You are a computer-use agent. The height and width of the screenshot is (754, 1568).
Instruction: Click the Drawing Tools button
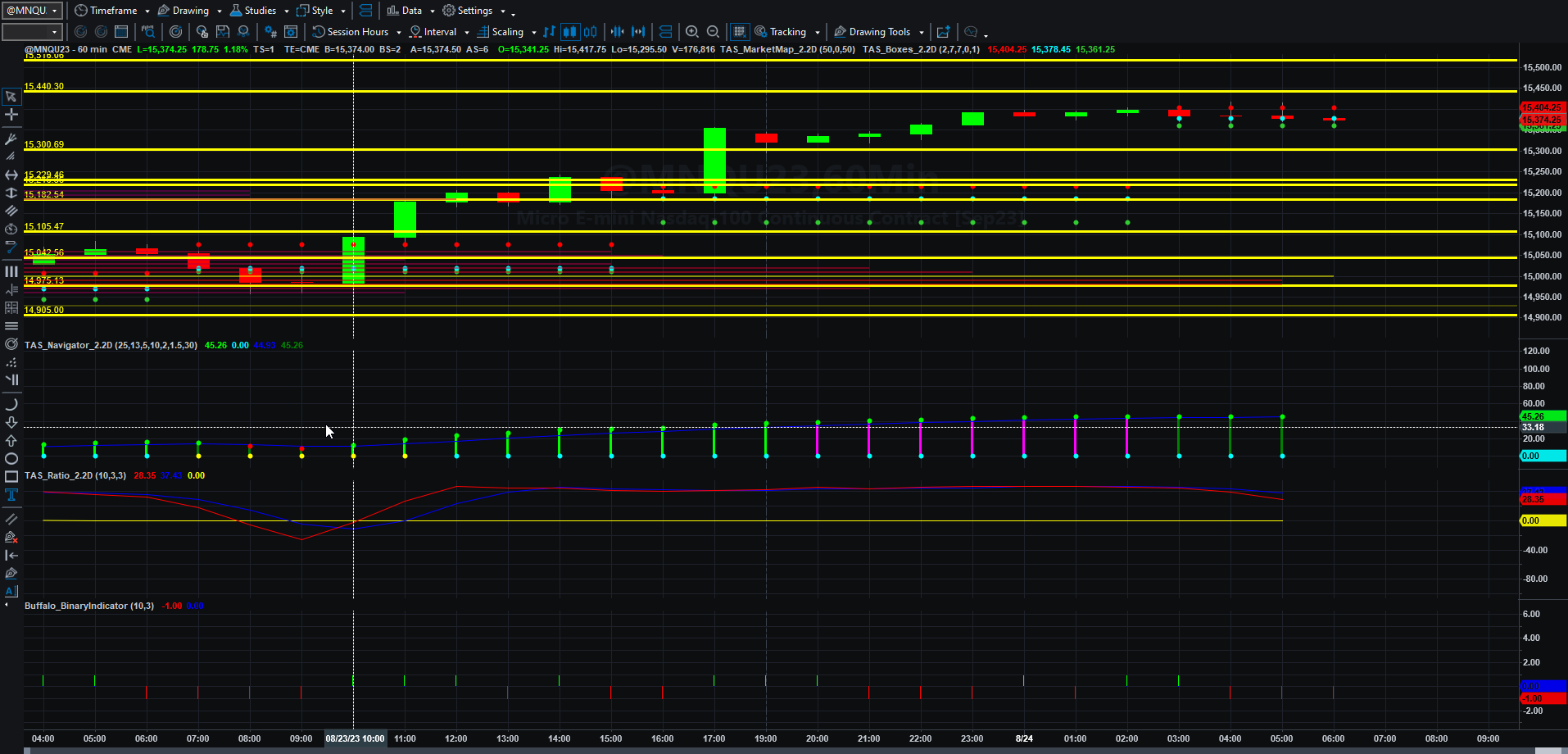point(879,32)
